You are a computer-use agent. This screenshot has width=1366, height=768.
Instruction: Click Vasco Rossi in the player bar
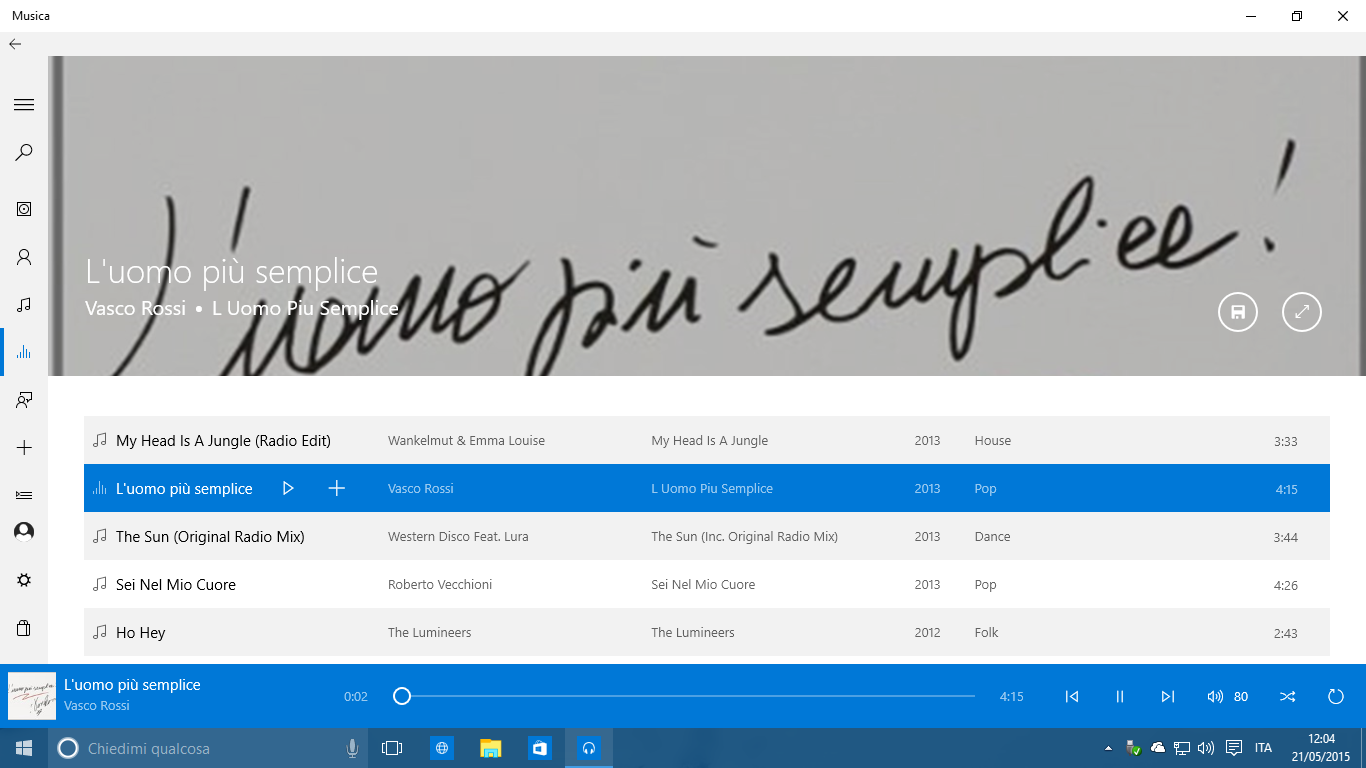pyautogui.click(x=97, y=706)
